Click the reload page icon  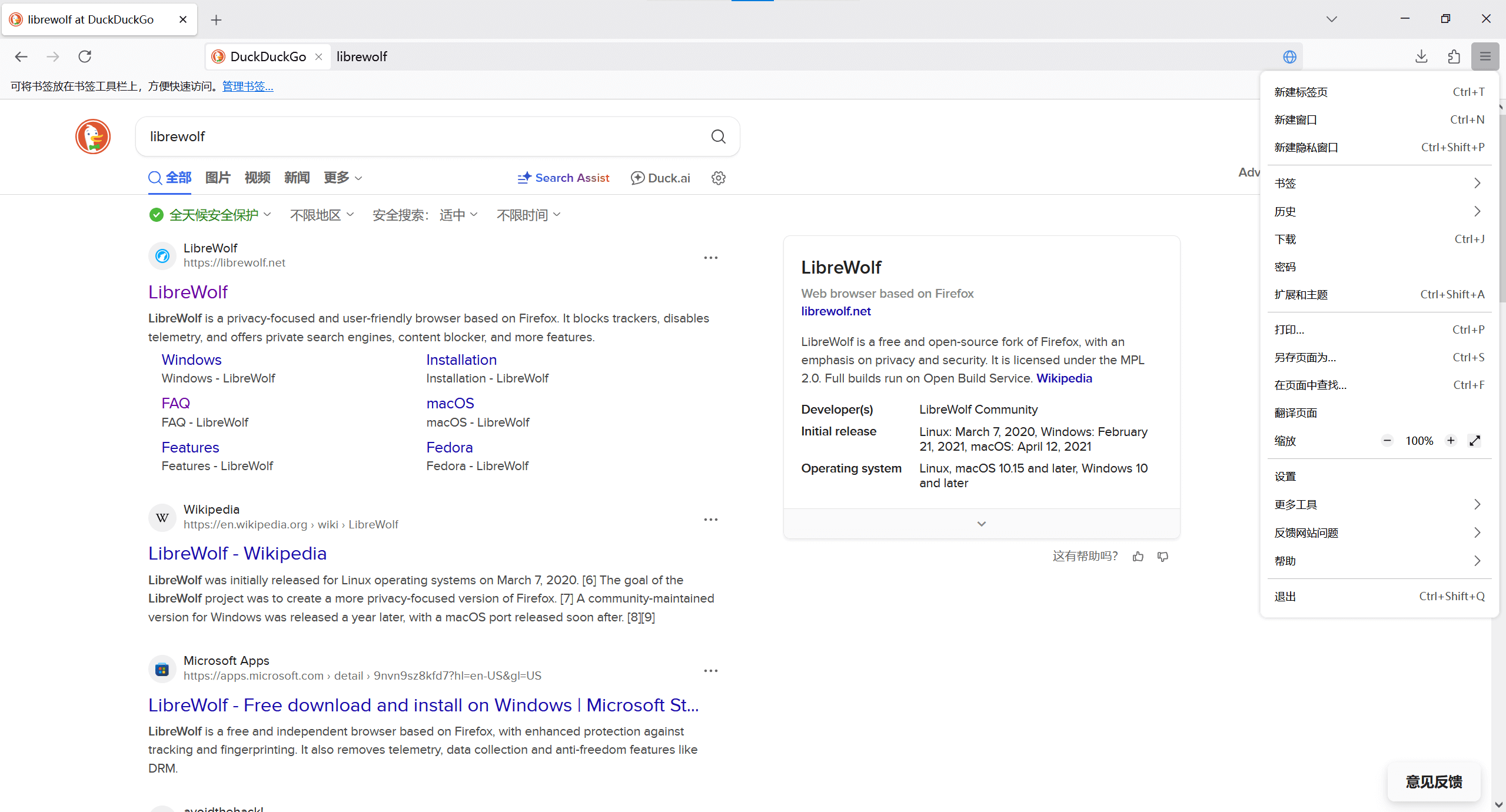tap(85, 56)
